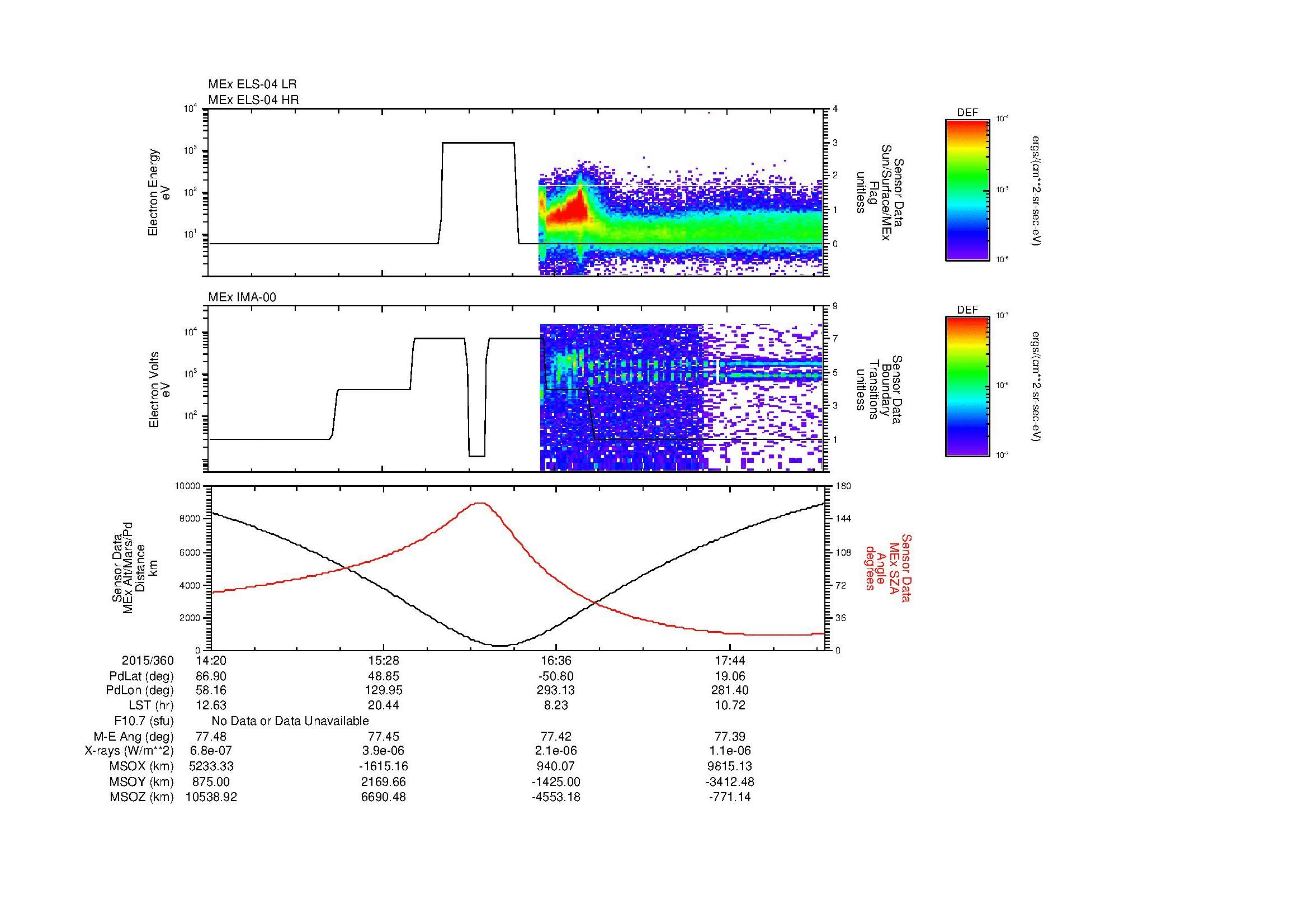
Task: Click the 'MEx ELS-04 LR' plot title
Action: coord(252,84)
